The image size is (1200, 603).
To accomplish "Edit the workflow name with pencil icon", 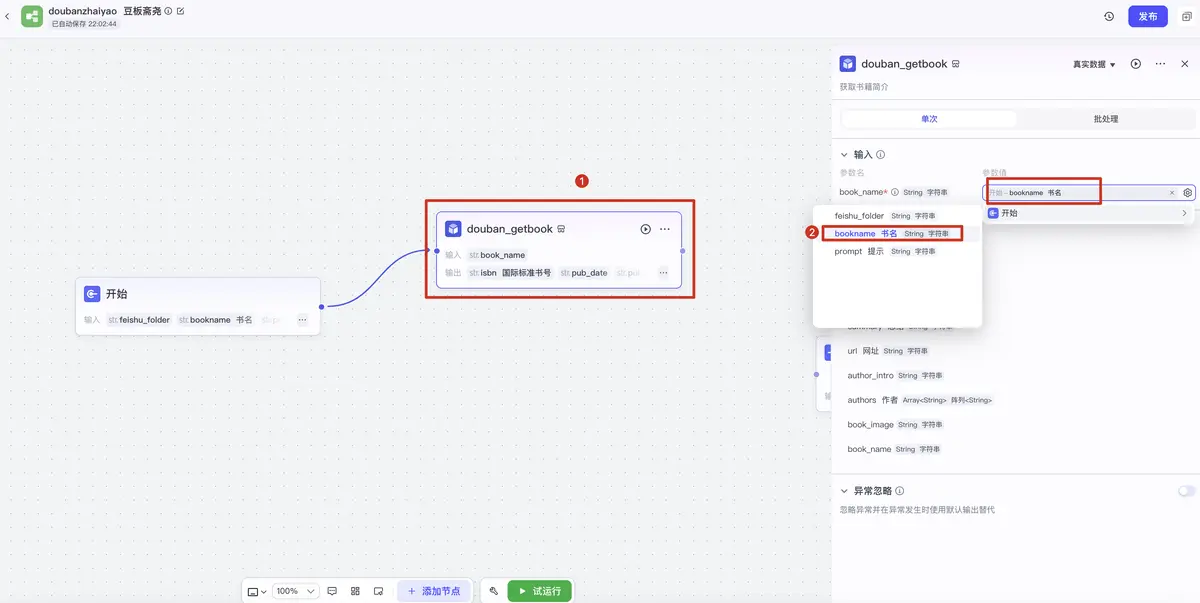I will point(181,11).
